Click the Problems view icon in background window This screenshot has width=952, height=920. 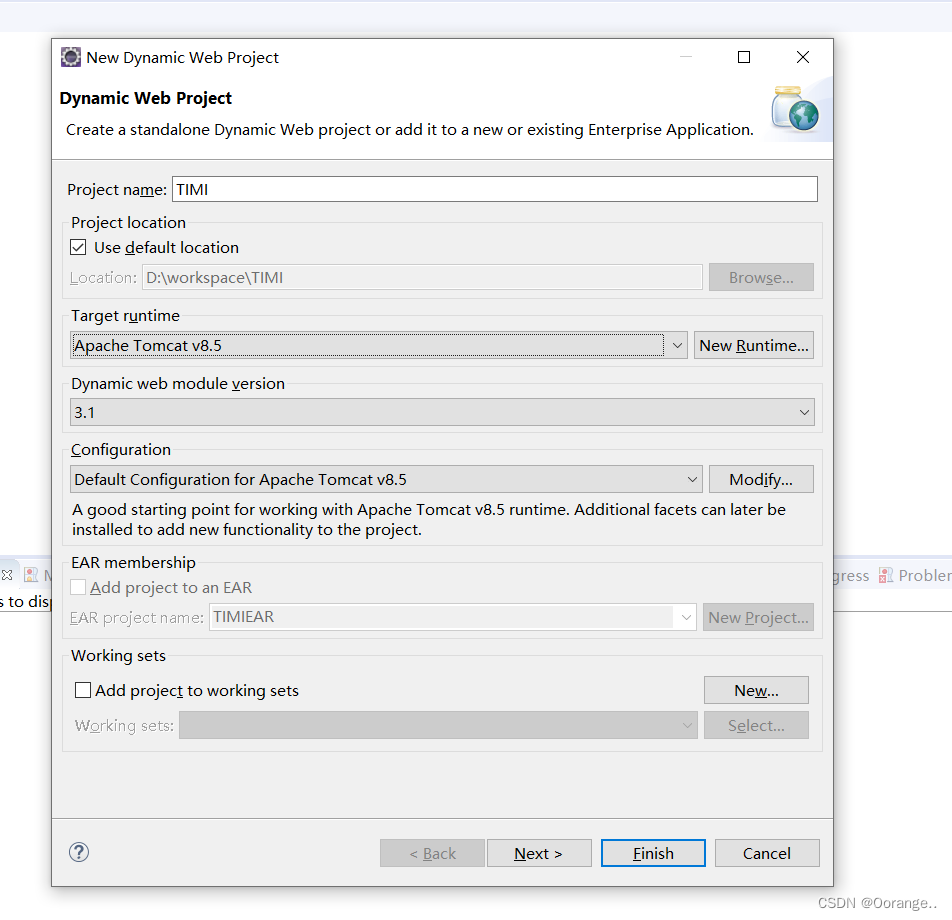click(x=886, y=575)
